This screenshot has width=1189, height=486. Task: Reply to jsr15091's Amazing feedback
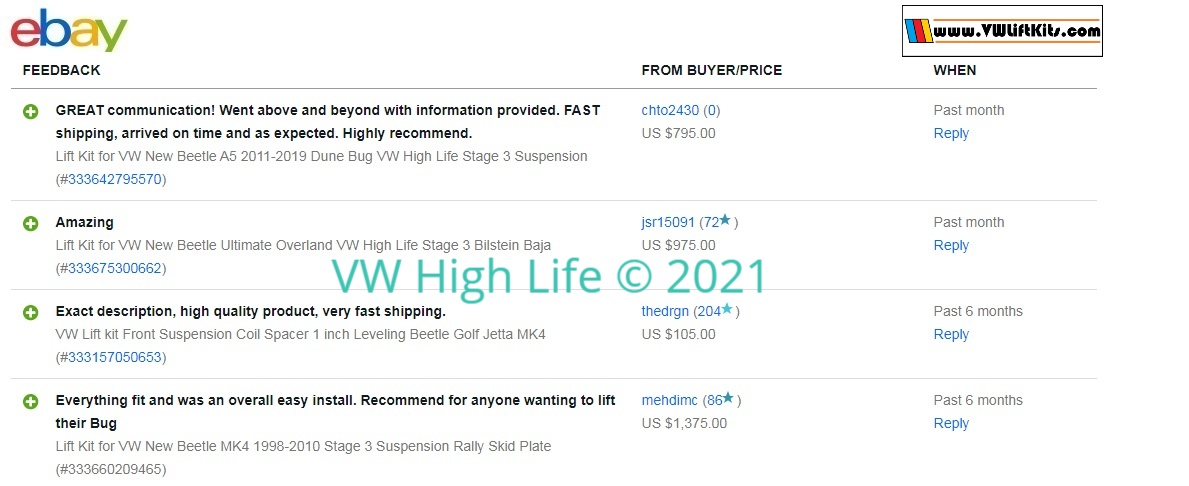click(951, 246)
